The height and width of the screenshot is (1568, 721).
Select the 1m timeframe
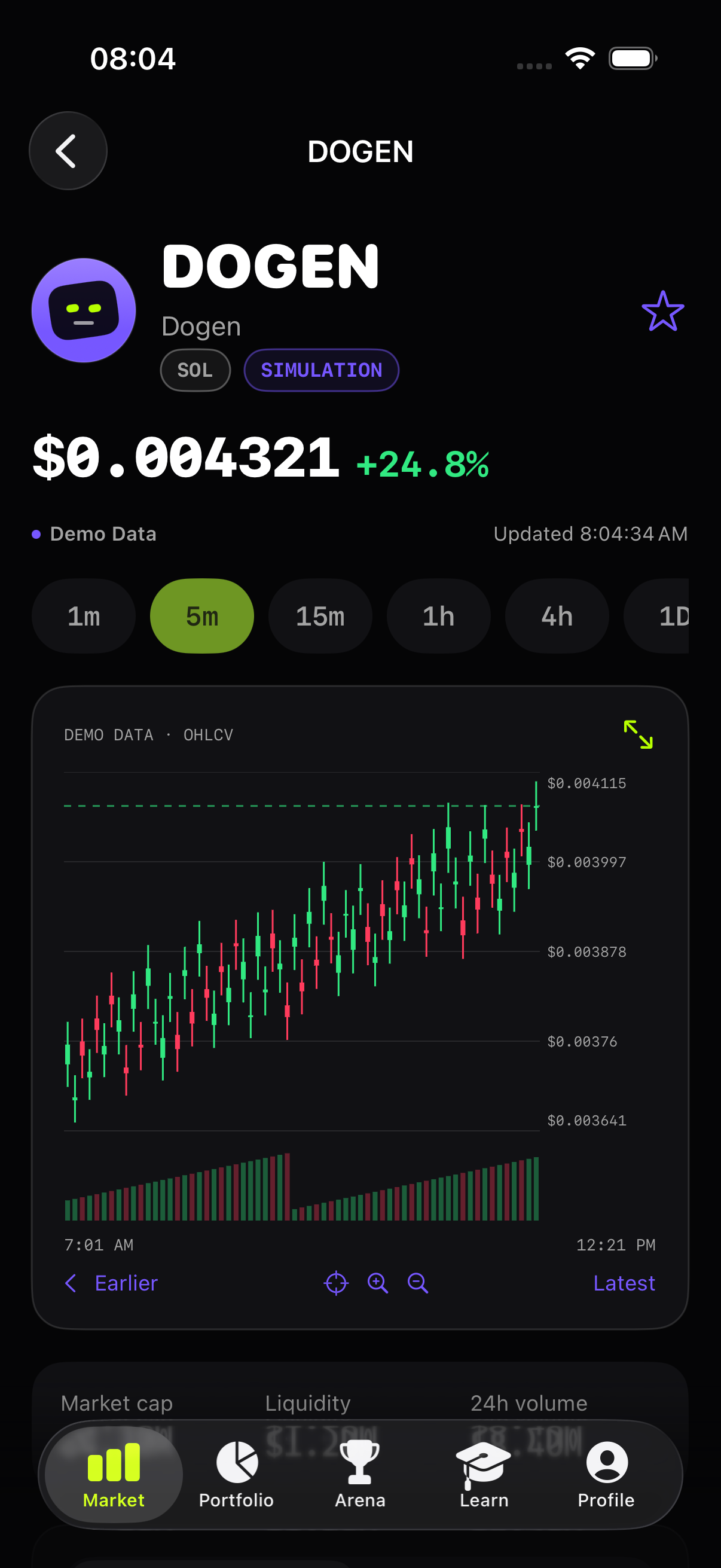(83, 616)
